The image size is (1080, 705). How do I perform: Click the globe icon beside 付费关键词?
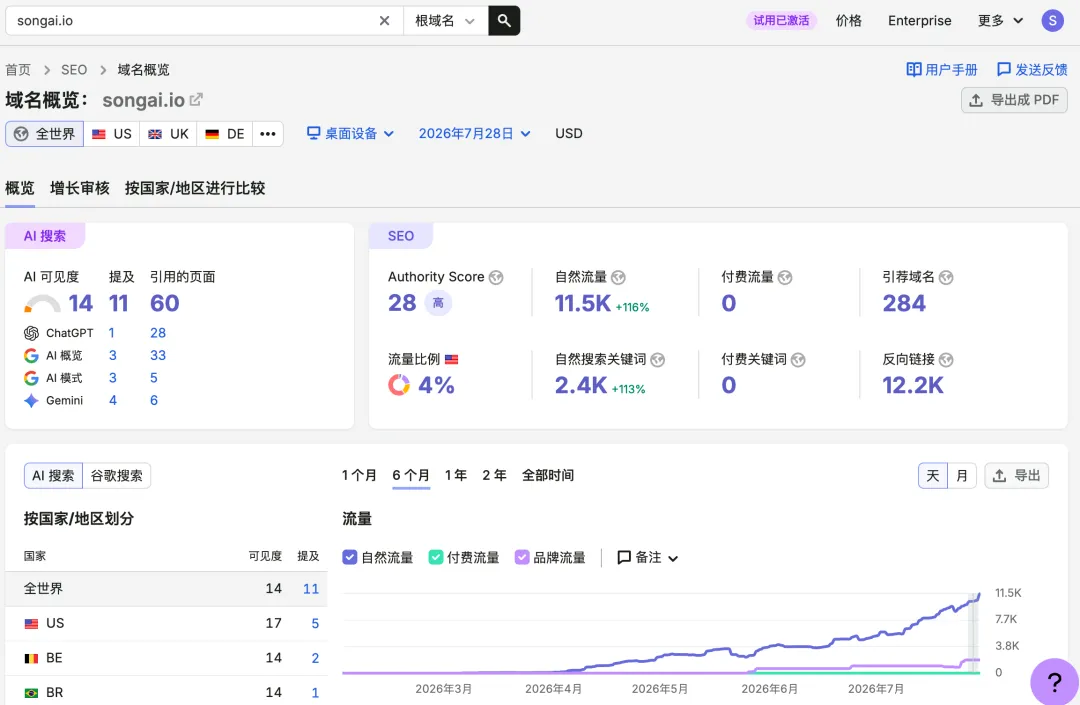tap(798, 360)
